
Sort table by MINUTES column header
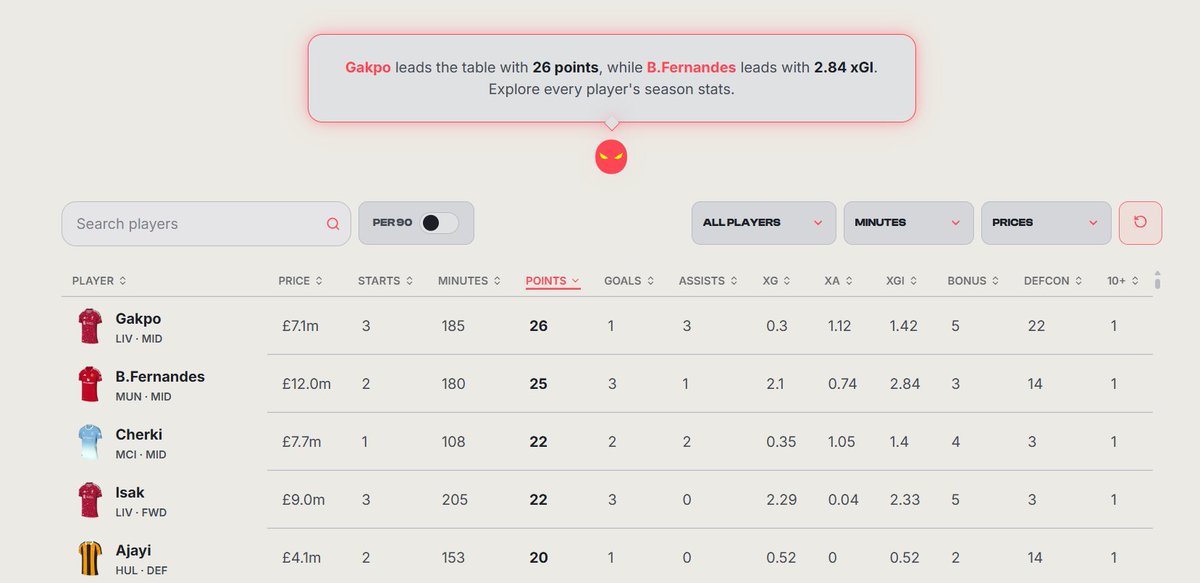coord(469,281)
